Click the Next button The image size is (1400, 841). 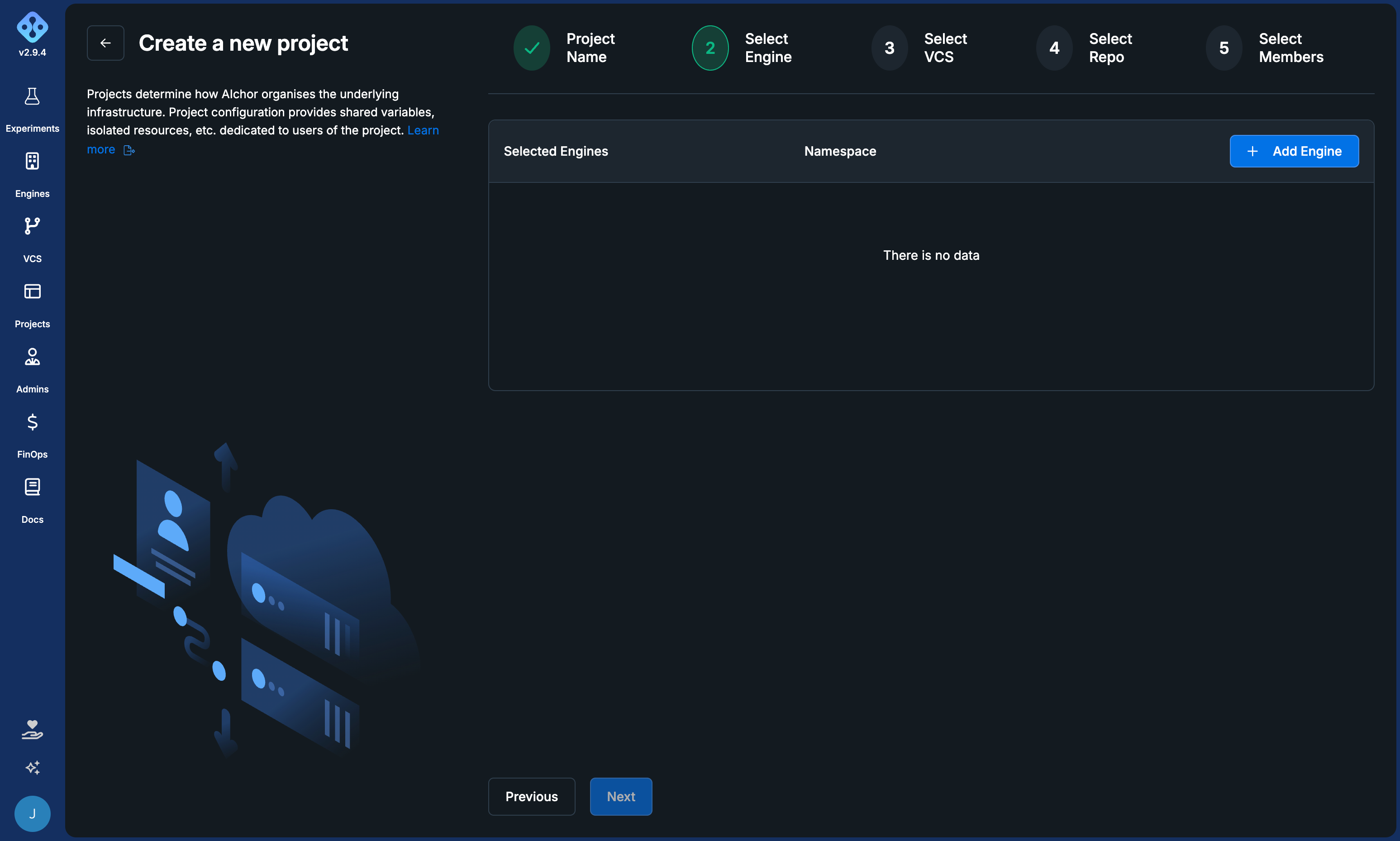tap(621, 796)
